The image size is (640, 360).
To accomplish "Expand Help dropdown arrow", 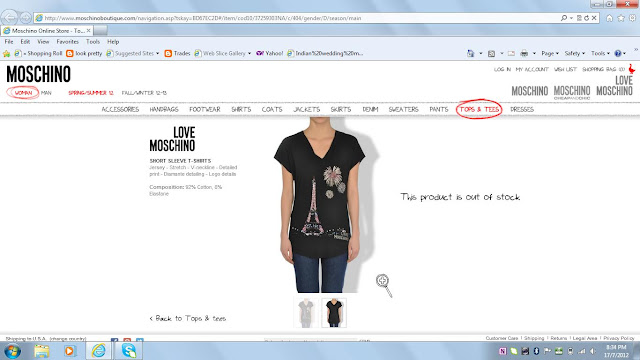I will tap(624, 53).
